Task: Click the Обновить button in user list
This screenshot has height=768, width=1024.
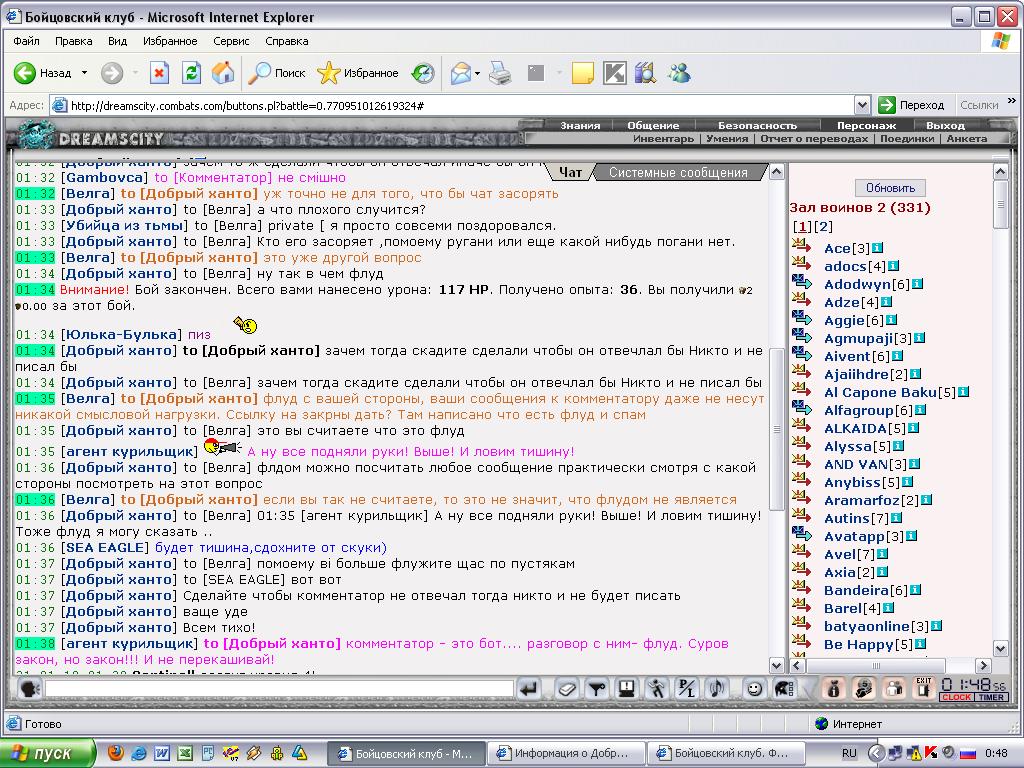Action: tap(890, 188)
